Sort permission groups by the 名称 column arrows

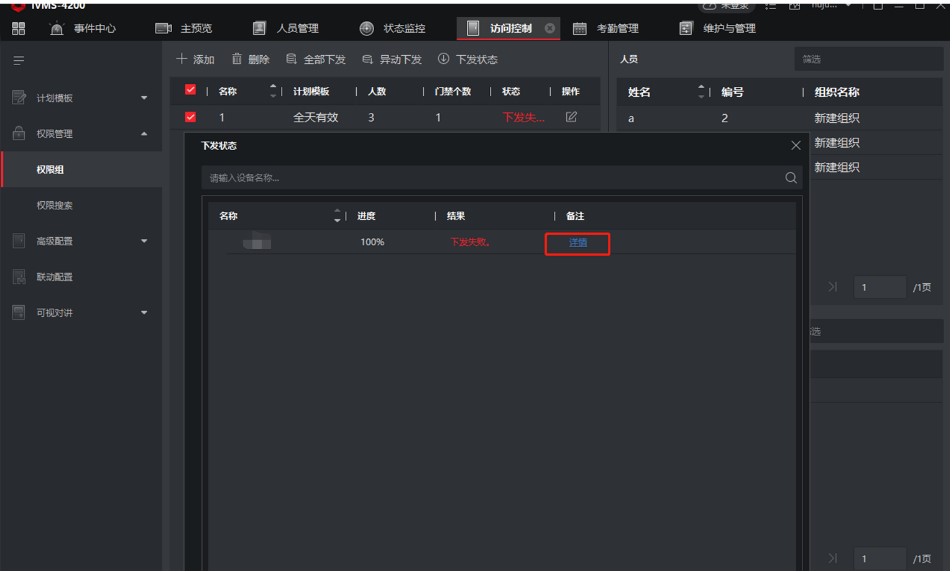(273, 91)
